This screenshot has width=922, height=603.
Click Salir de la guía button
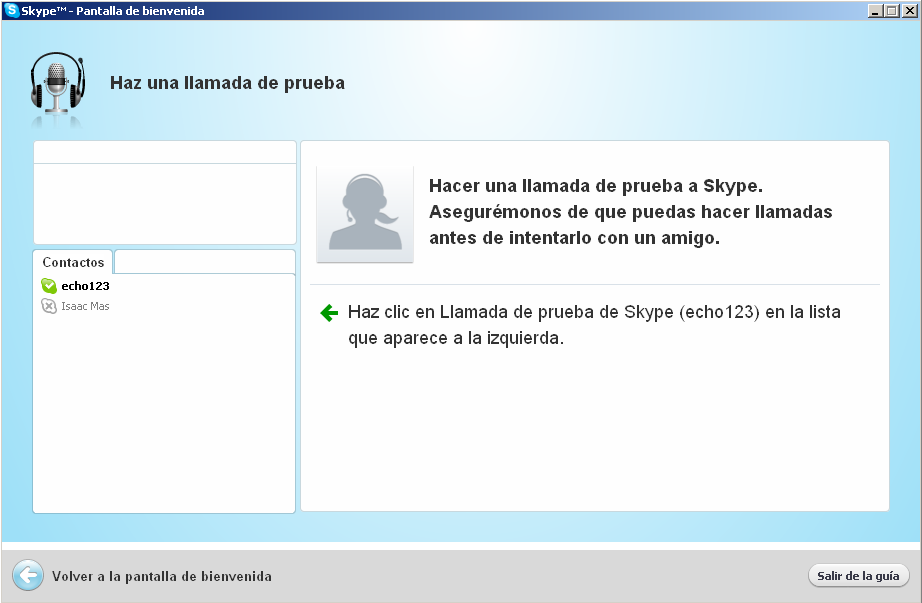point(858,575)
